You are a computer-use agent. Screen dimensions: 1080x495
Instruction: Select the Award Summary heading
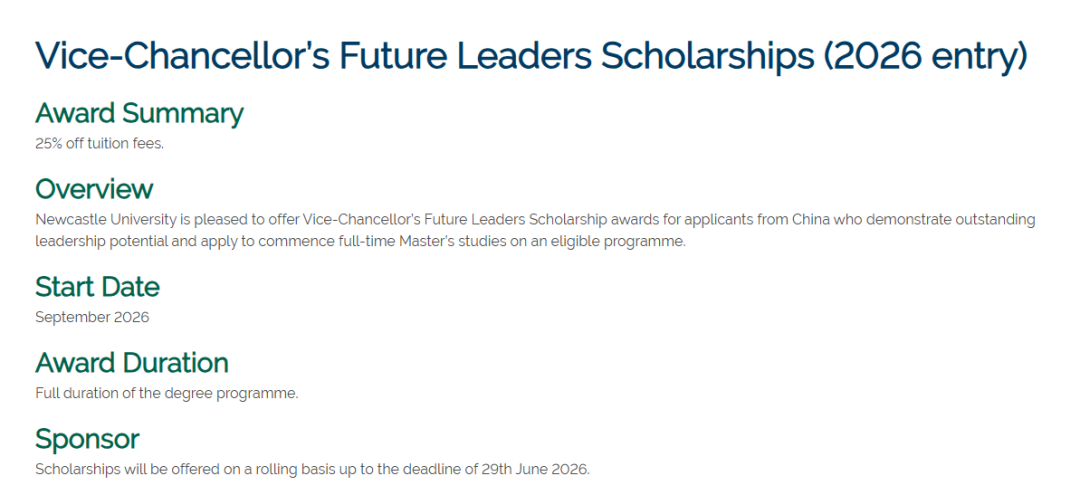[139, 113]
